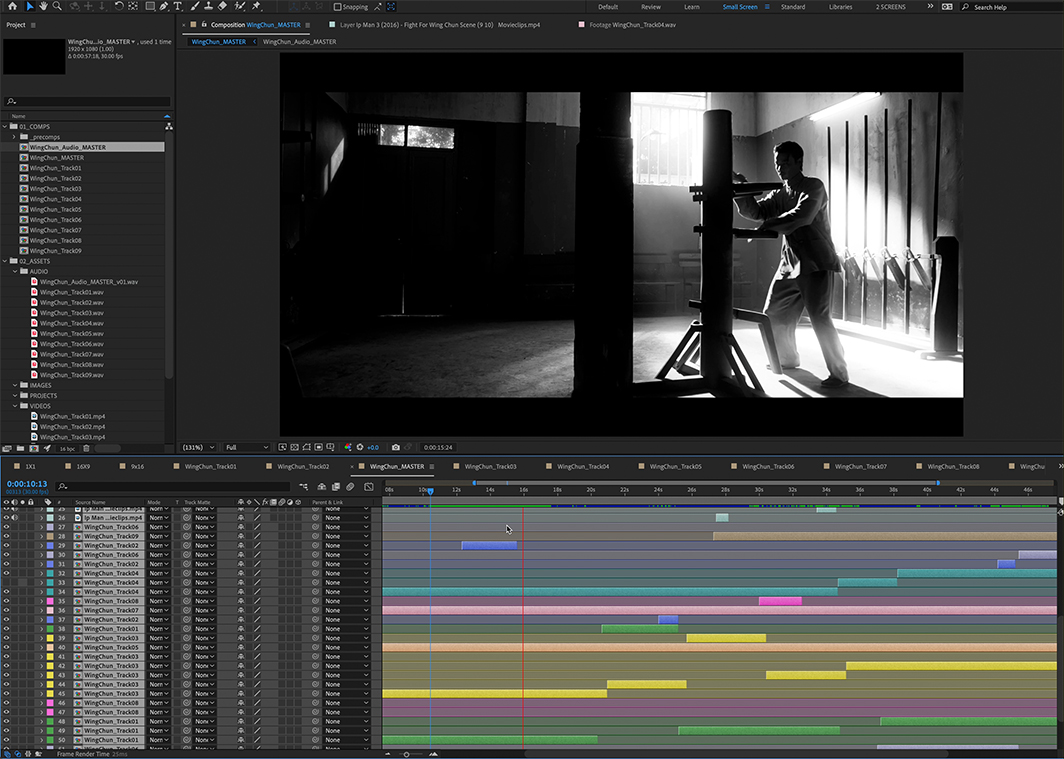Open the Footage WingChun_Track04.wav viewer tab
This screenshot has width=1064, height=759.
click(632, 25)
